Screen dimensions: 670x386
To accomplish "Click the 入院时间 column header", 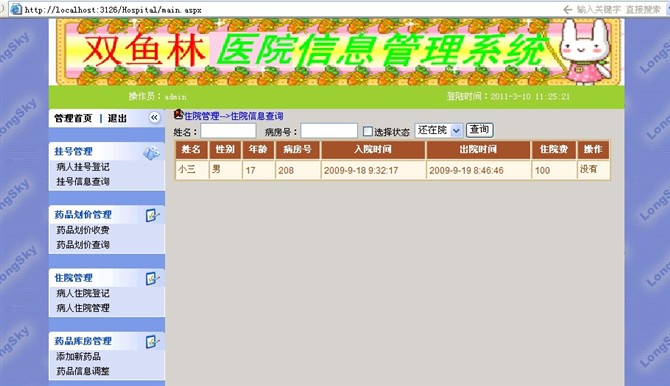I will coord(373,150).
